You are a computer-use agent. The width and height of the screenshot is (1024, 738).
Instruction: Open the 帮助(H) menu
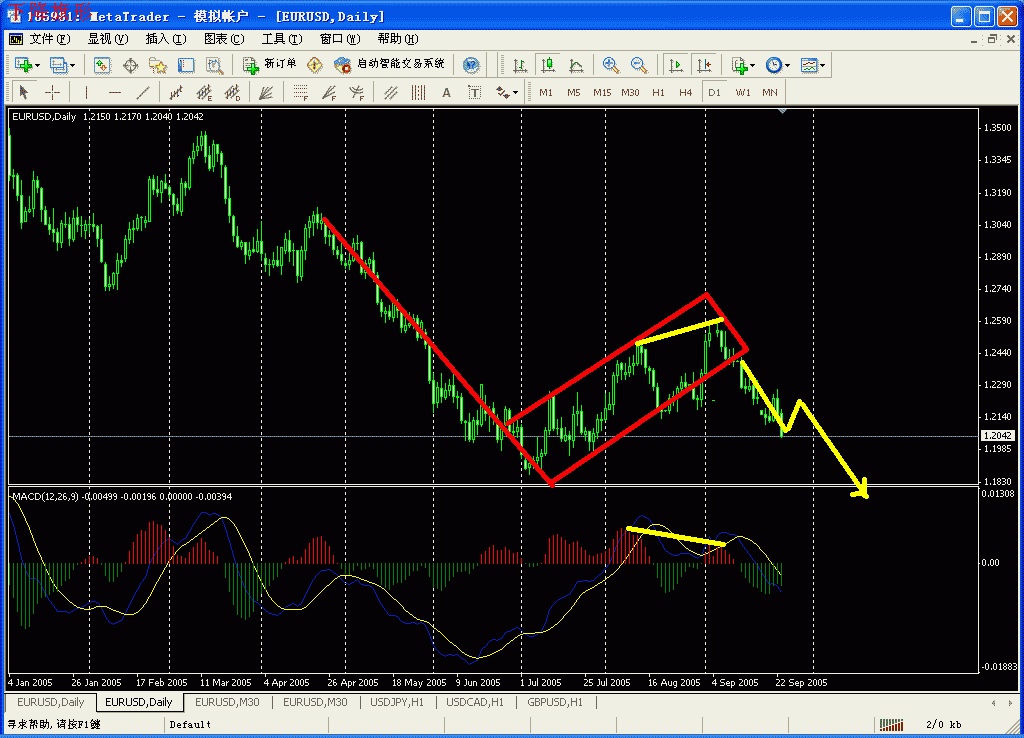[x=398, y=39]
